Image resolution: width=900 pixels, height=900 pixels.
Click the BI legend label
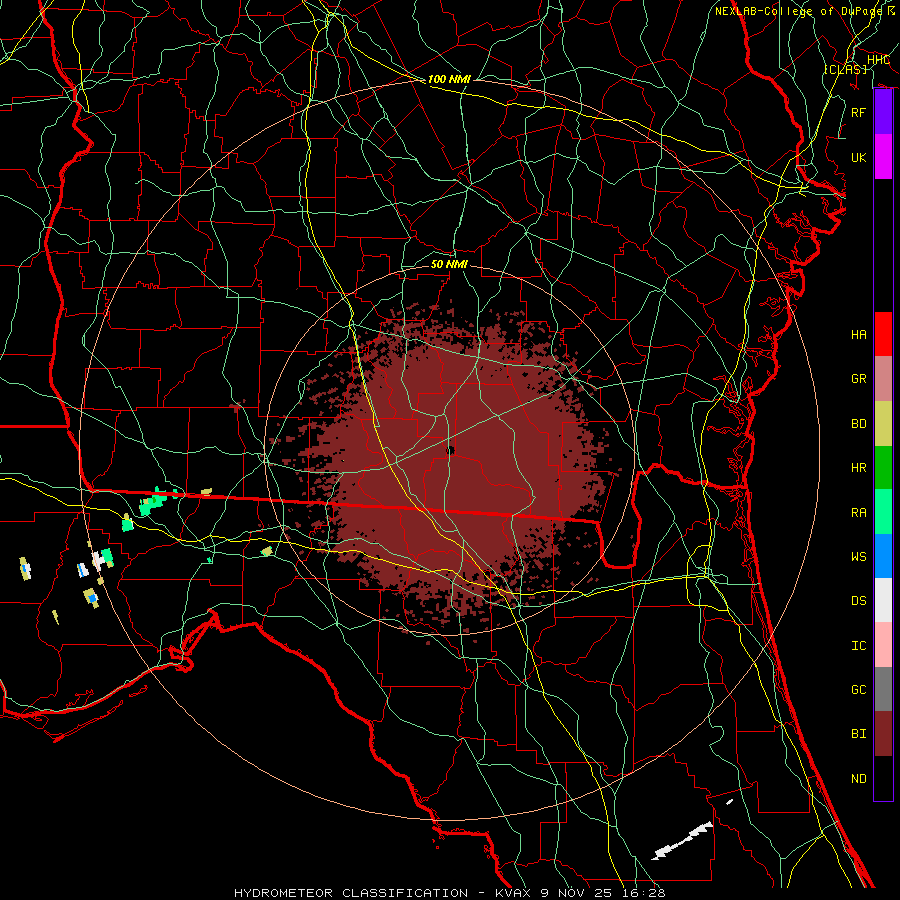coord(858,734)
